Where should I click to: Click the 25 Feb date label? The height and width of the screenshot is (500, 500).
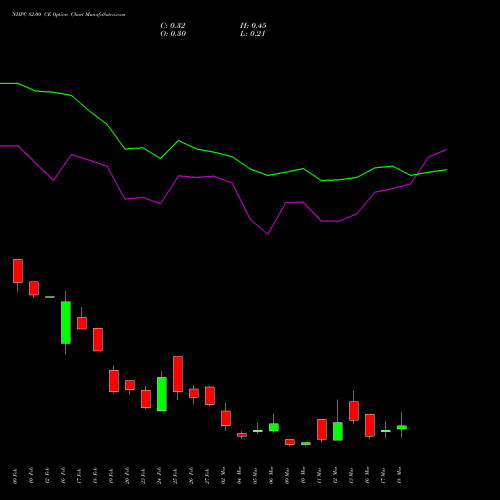176,476
